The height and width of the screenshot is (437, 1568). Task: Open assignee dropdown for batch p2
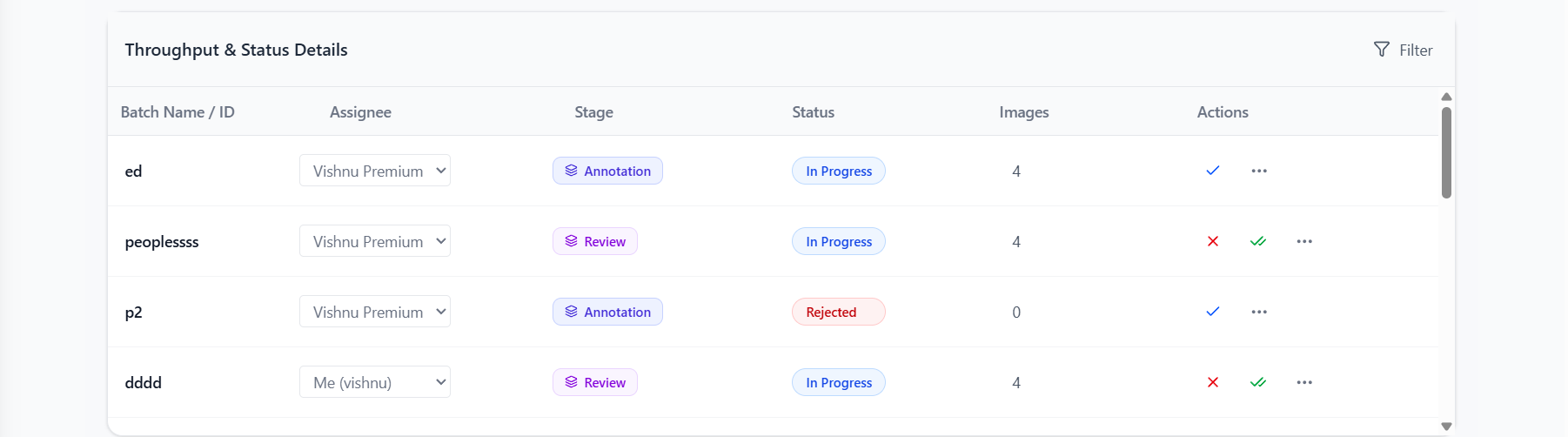point(375,312)
